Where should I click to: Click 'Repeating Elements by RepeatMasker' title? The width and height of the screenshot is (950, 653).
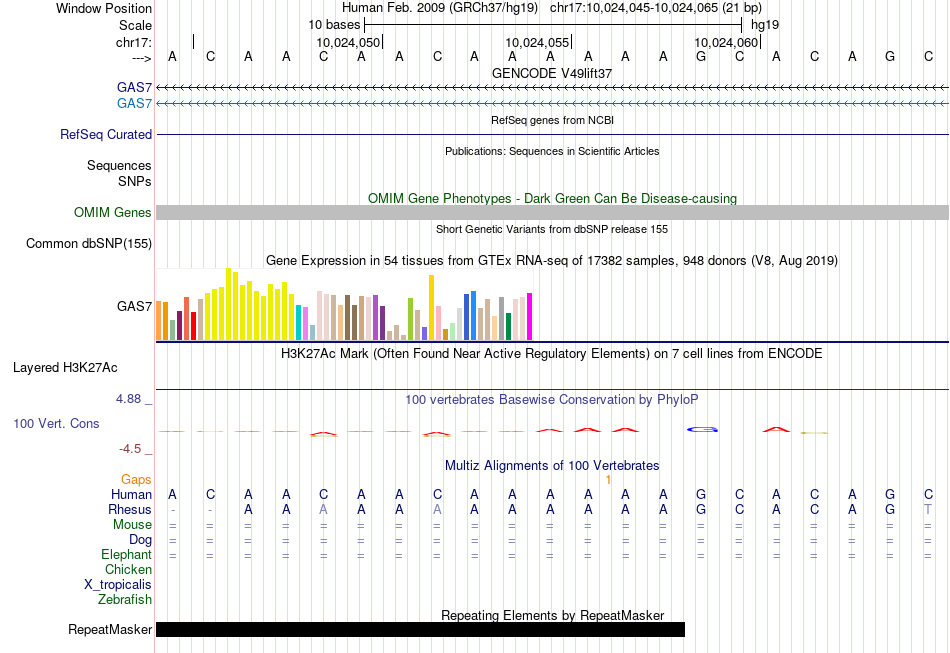[x=552, y=615]
